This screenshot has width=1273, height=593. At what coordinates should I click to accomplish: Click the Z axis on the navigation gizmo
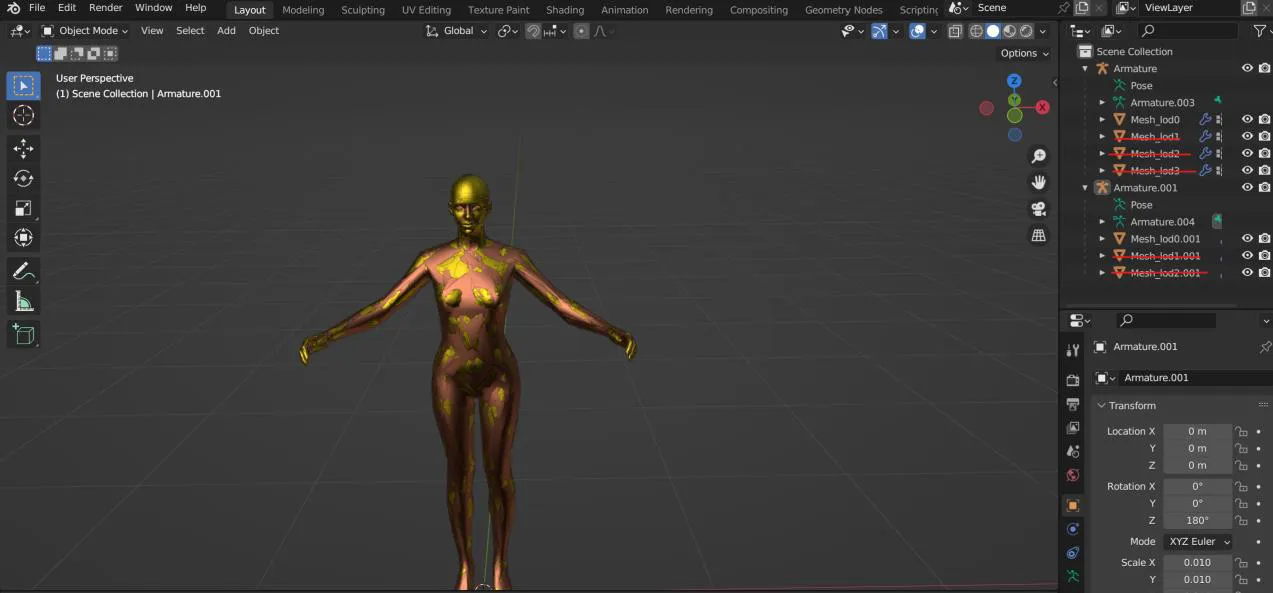1014,80
